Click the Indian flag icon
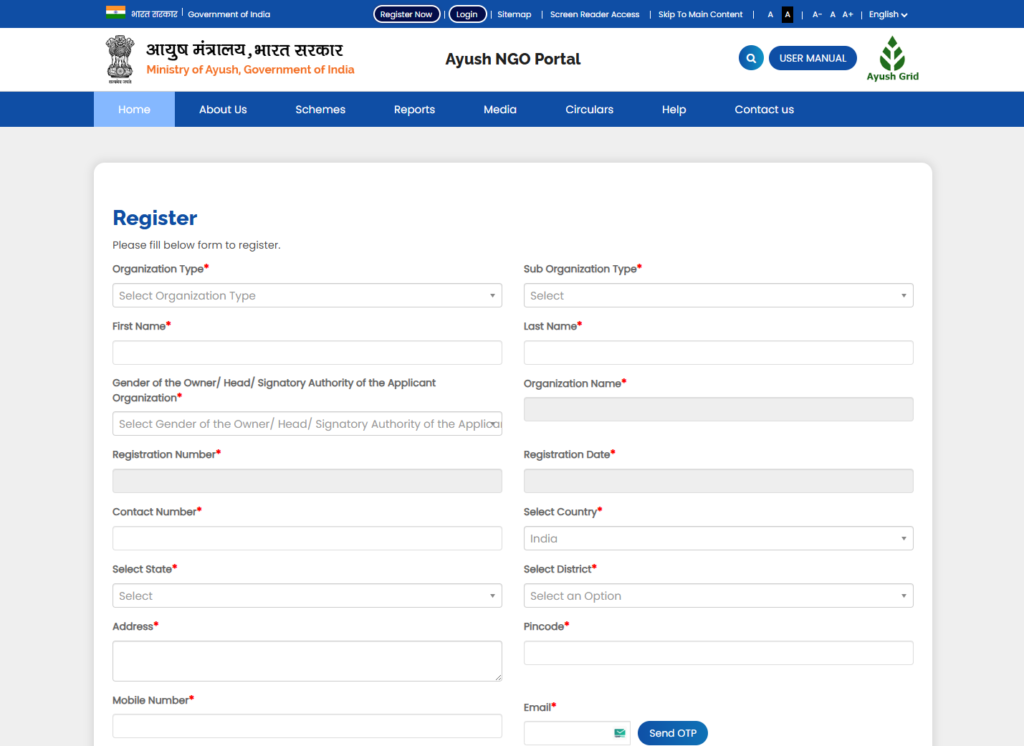This screenshot has height=746, width=1024. pyautogui.click(x=115, y=14)
